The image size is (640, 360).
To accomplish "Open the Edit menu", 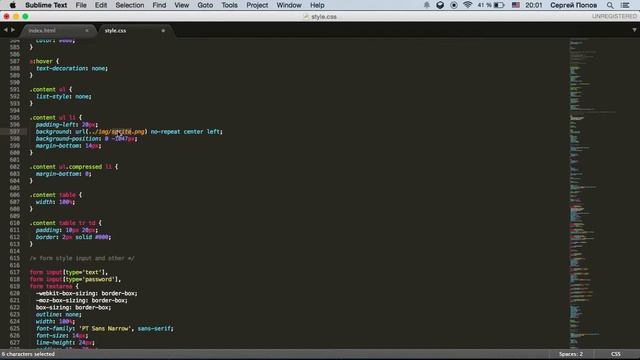I will click(101, 5).
